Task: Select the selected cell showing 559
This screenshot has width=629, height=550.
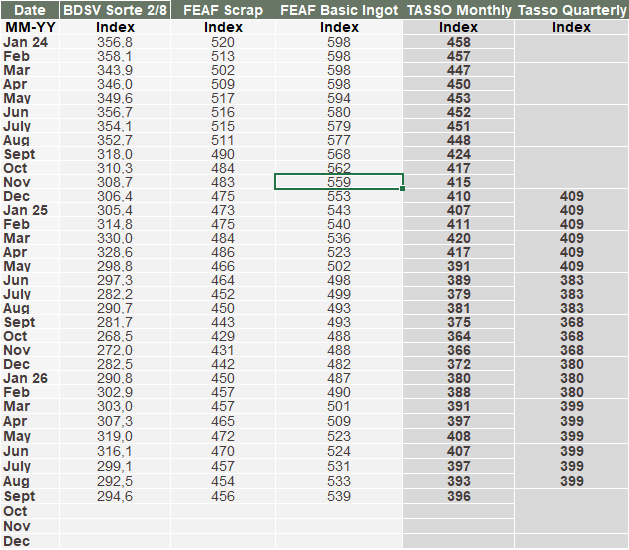Action: [339, 182]
